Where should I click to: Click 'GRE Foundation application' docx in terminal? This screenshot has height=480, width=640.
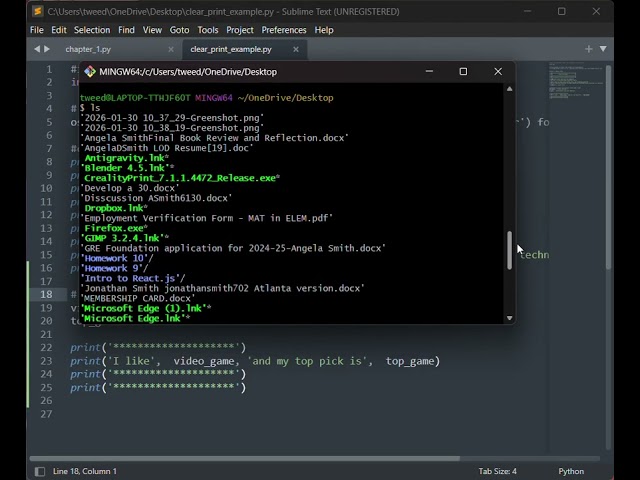click(x=233, y=248)
